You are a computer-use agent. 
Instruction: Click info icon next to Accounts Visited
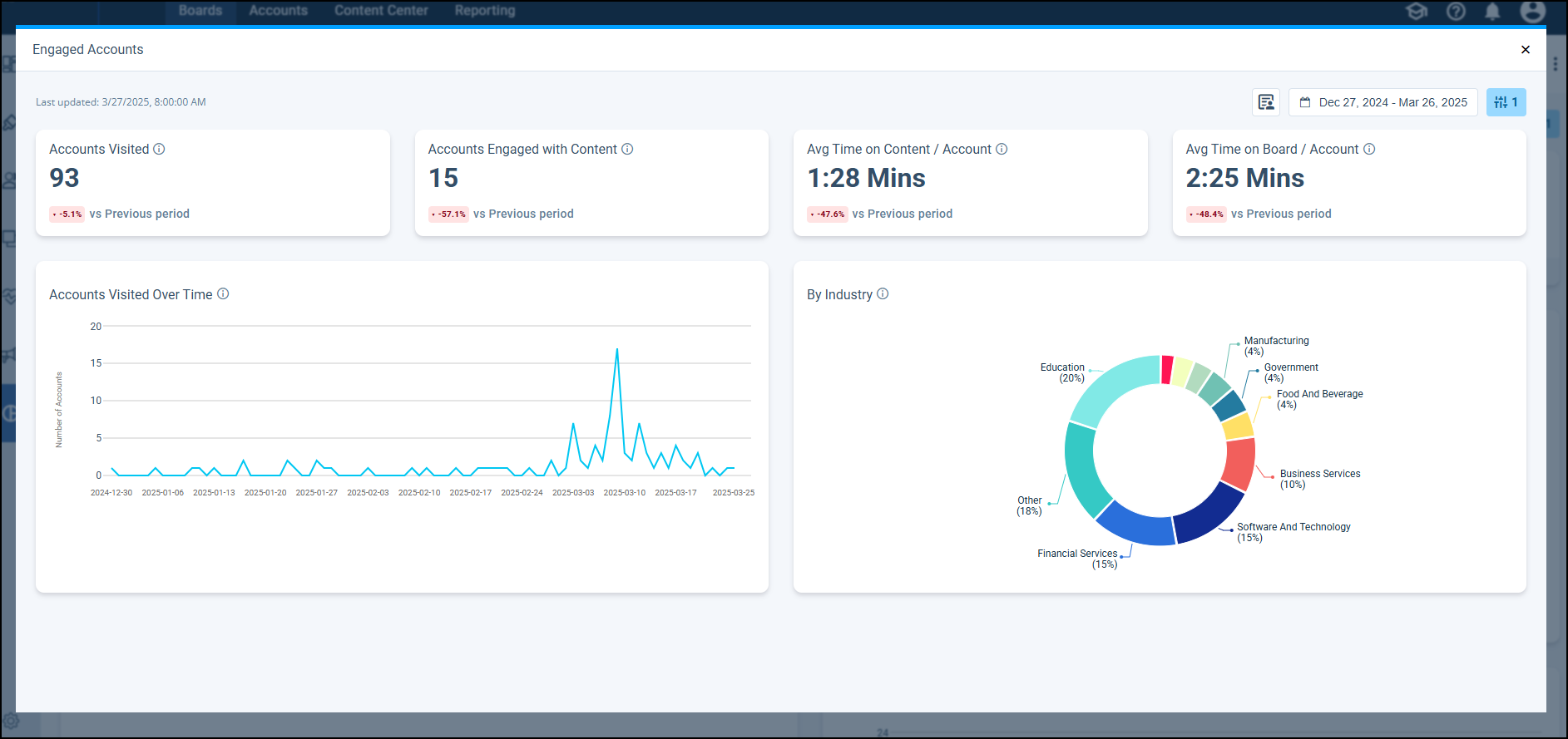point(159,149)
